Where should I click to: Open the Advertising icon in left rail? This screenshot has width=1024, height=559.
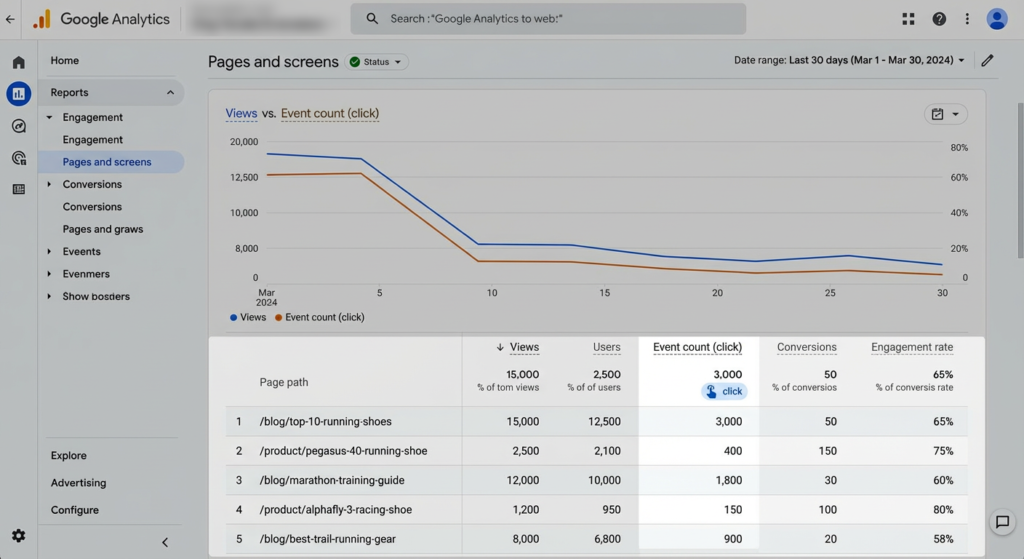18,158
